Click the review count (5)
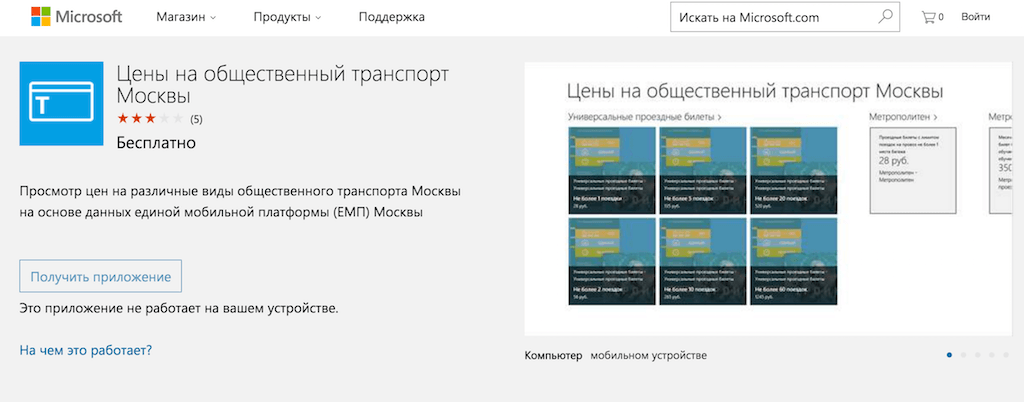Screen dimensions: 1024x402 196,120
